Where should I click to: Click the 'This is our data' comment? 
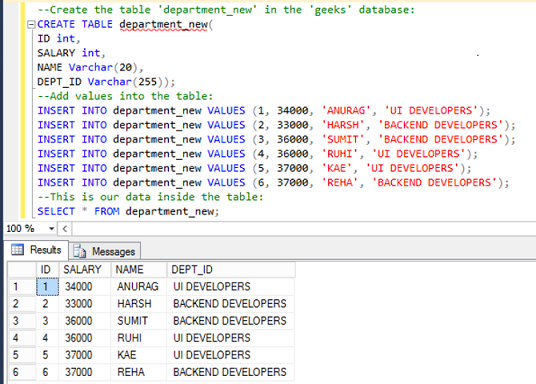pos(150,197)
